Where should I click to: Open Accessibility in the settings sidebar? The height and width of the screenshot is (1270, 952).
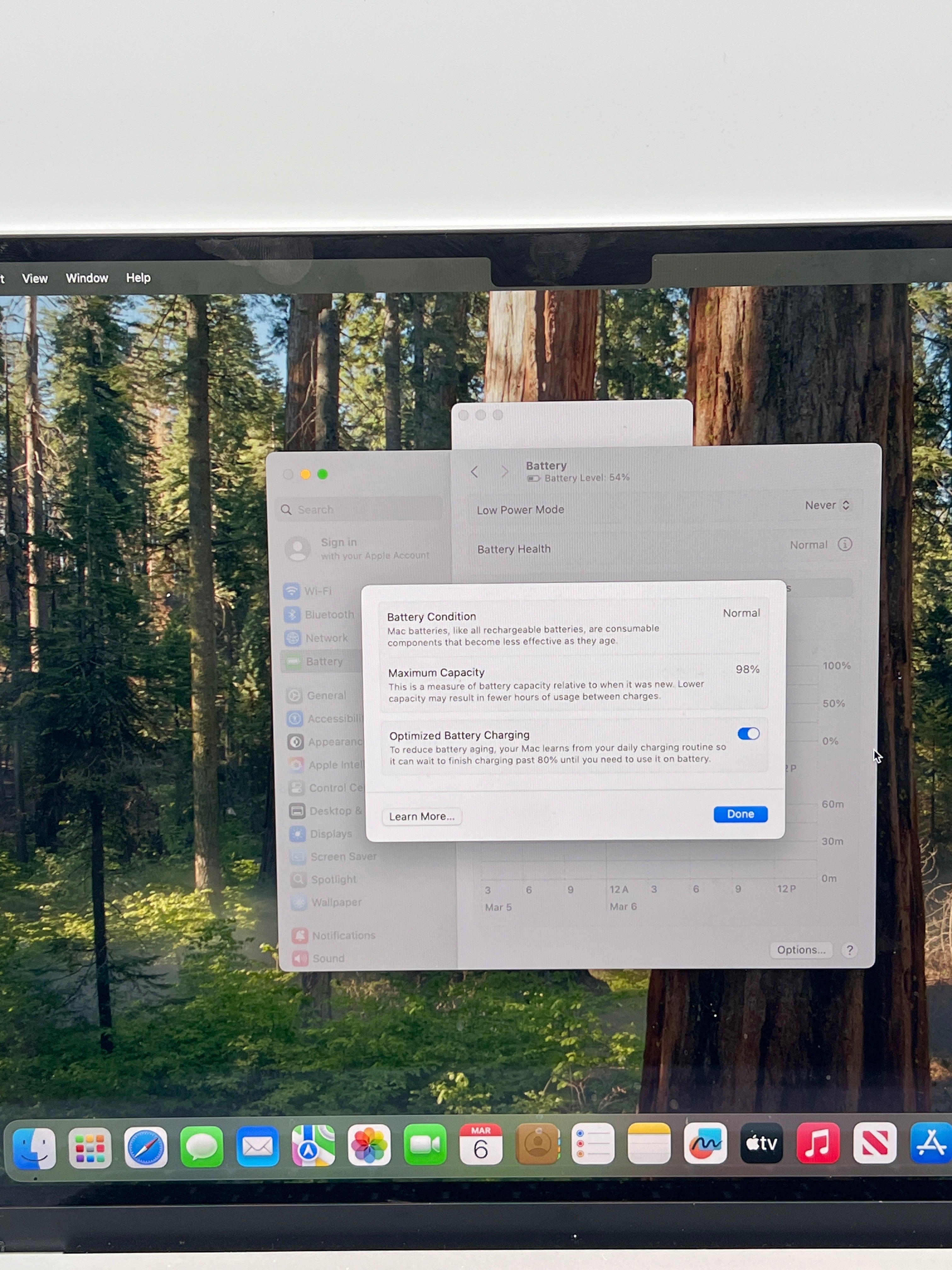click(325, 718)
